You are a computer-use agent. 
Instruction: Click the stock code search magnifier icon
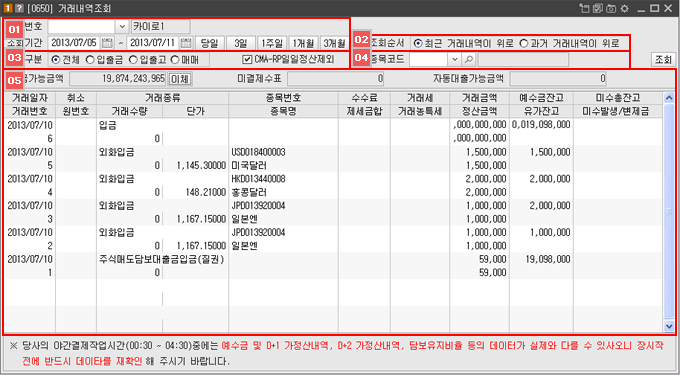[x=468, y=59]
